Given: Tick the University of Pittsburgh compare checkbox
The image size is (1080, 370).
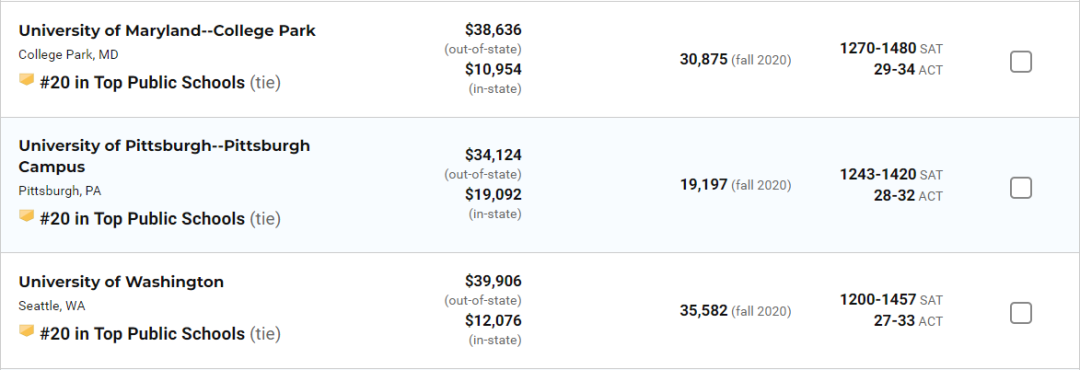Looking at the screenshot, I should pyautogui.click(x=1021, y=187).
